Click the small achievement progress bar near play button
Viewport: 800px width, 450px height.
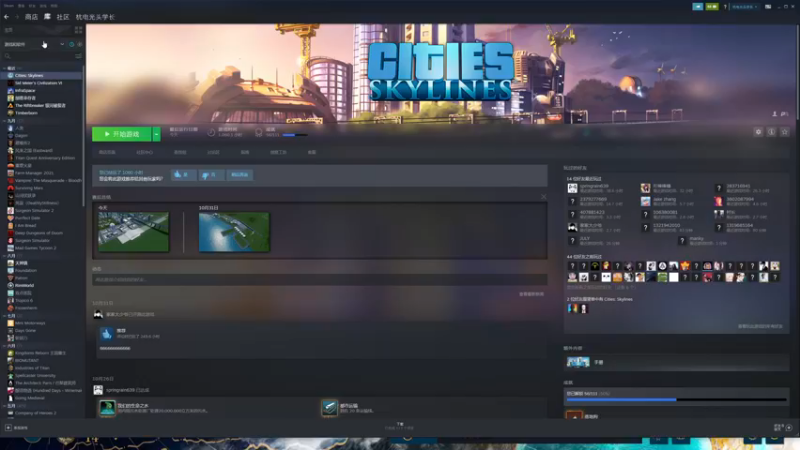295,135
